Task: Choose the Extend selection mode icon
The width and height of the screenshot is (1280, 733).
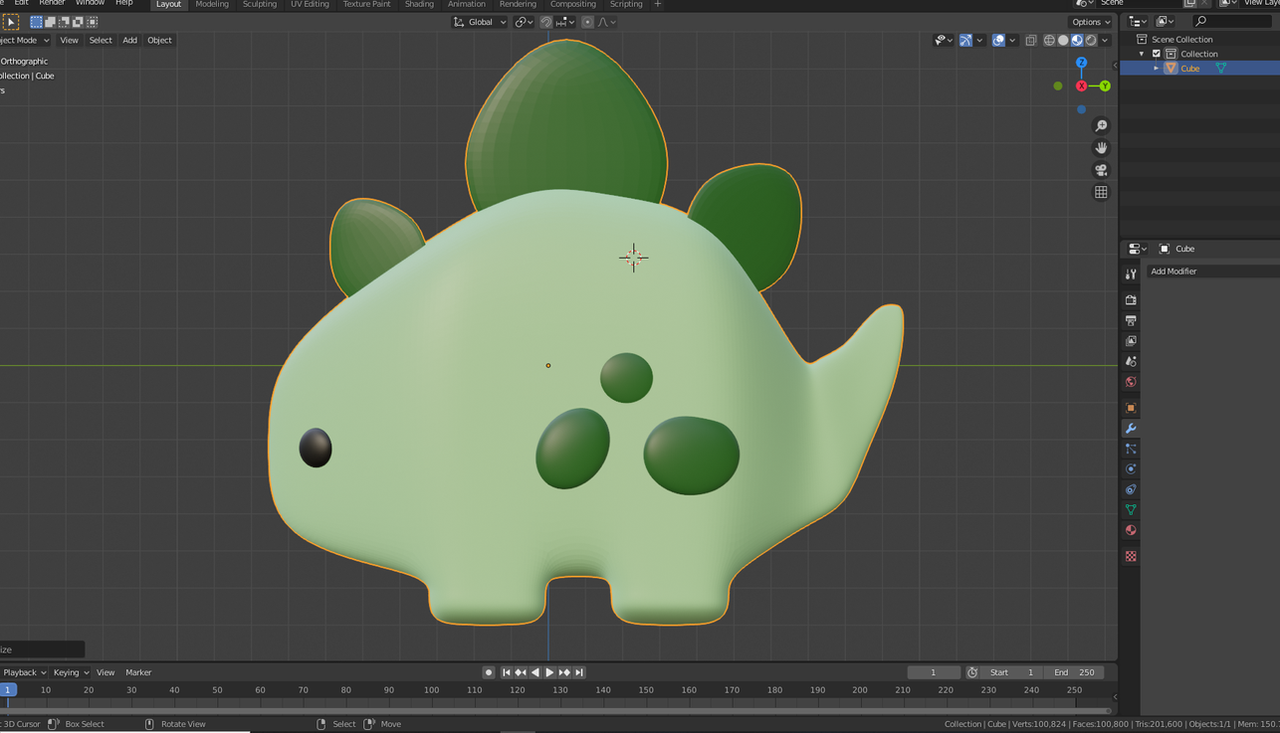Action: (x=50, y=22)
